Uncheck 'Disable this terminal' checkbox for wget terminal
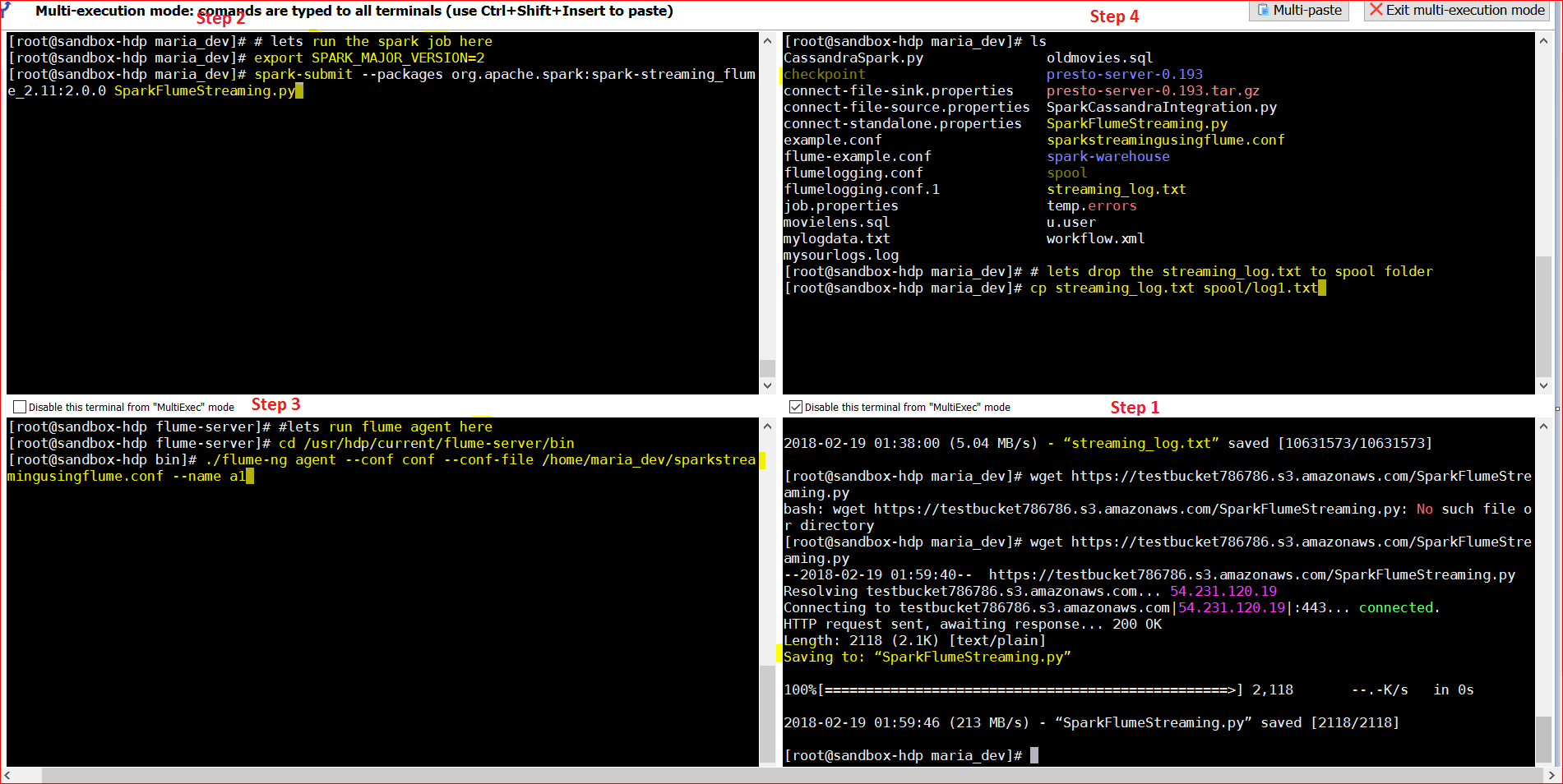 coord(796,407)
